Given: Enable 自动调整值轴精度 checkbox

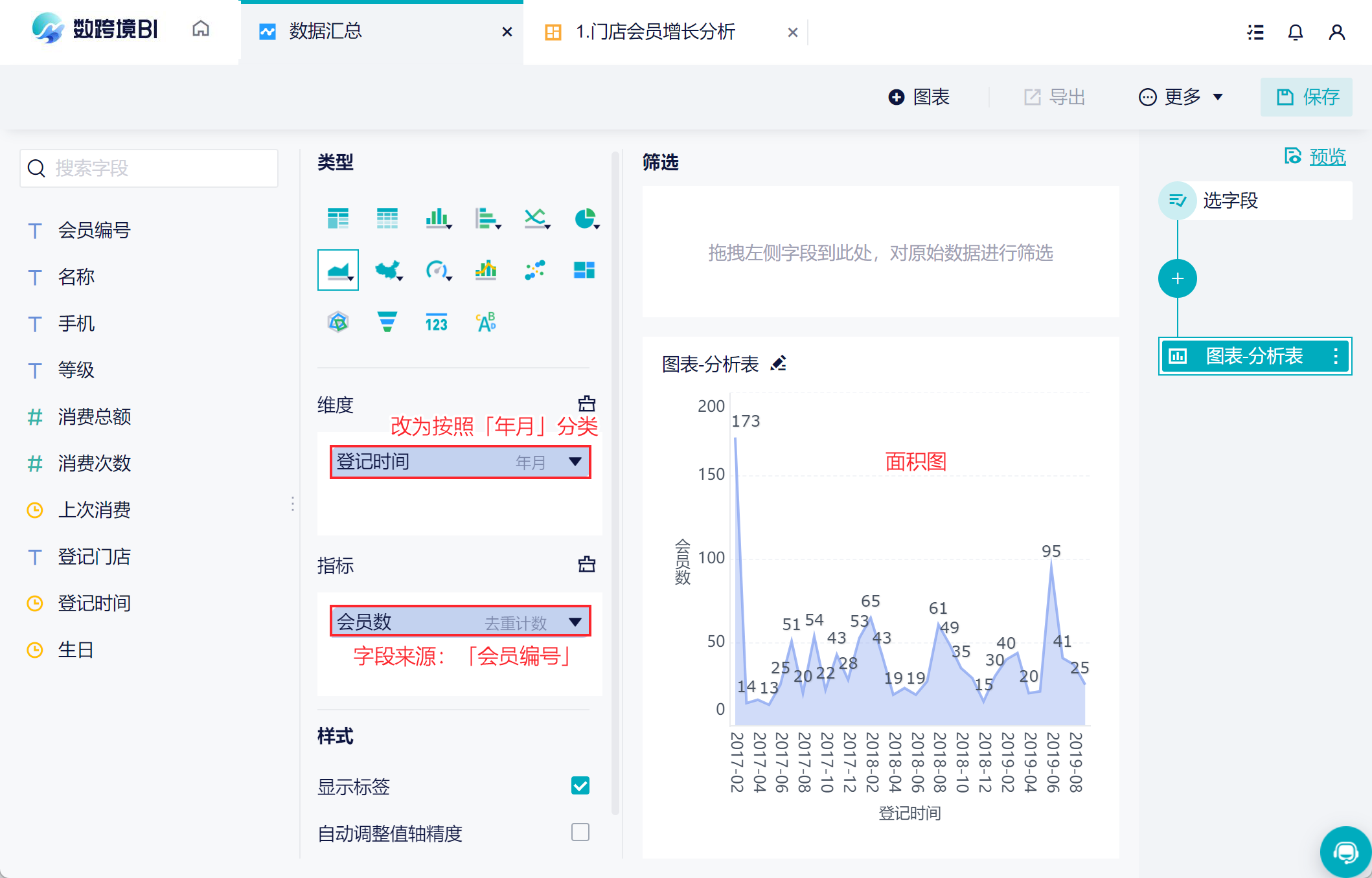Looking at the screenshot, I should [x=580, y=832].
